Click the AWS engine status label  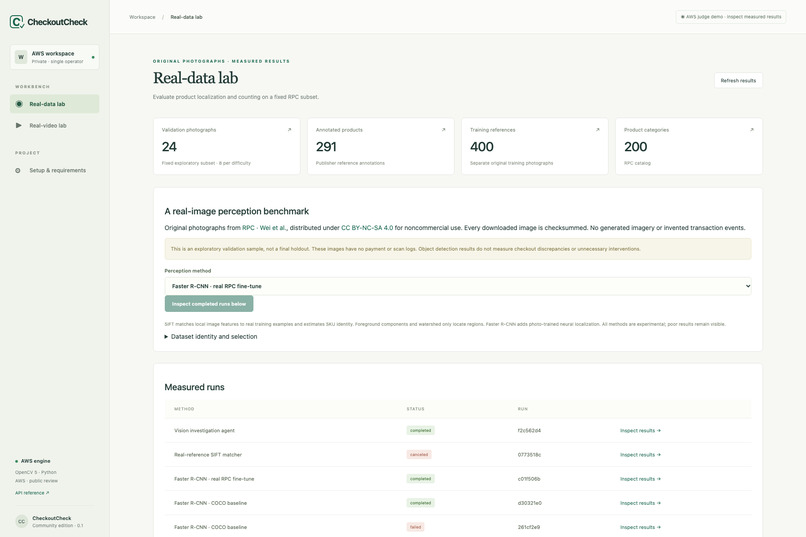tap(33, 461)
